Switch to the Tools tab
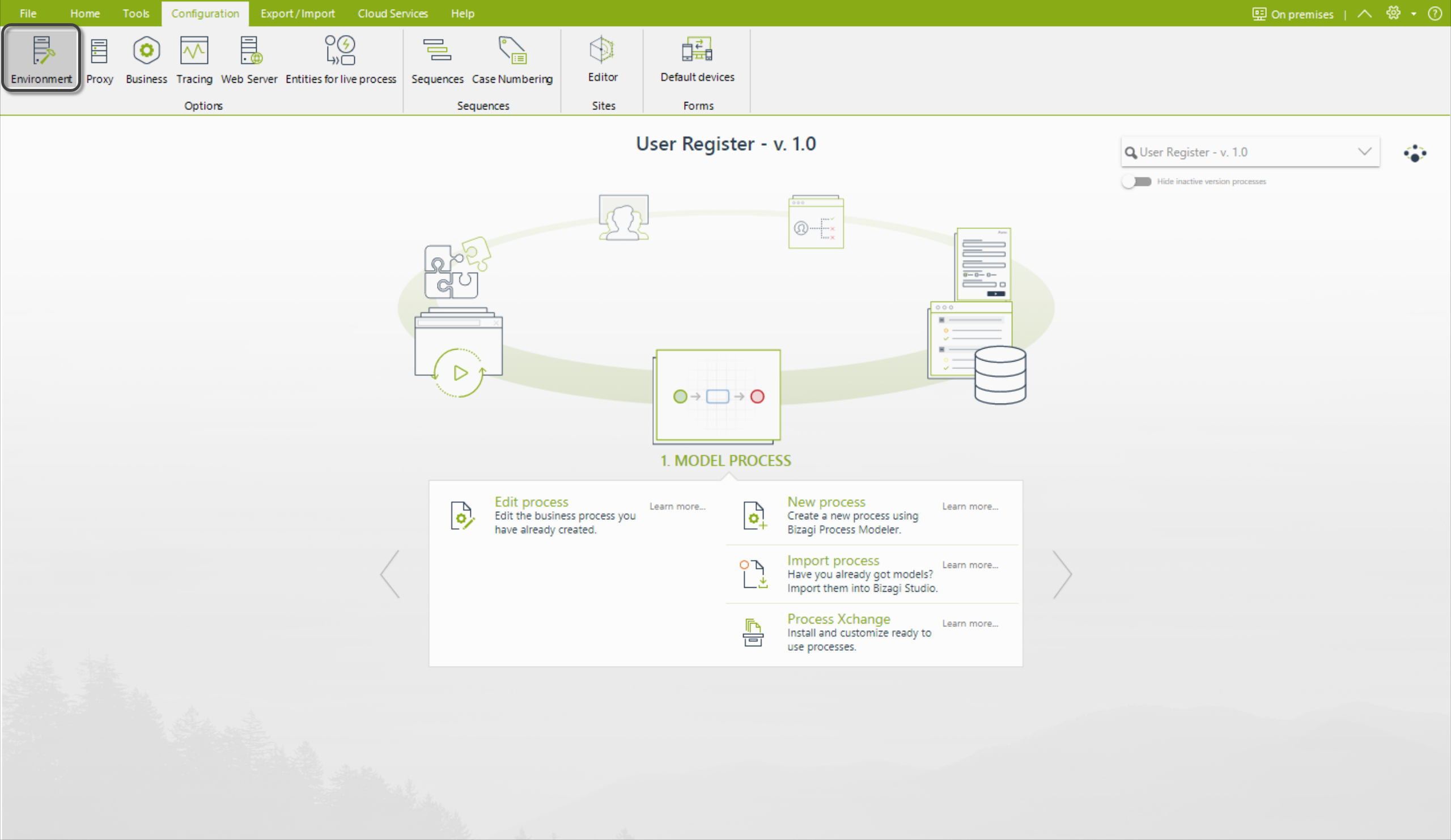The height and width of the screenshot is (840, 1451). pyautogui.click(x=136, y=13)
